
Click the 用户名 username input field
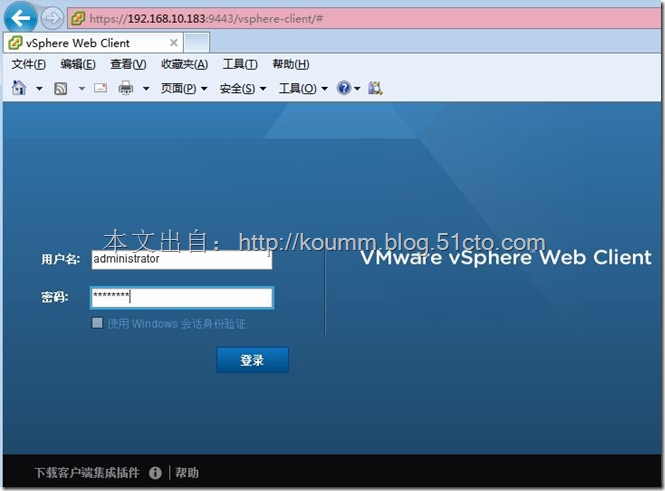point(182,259)
